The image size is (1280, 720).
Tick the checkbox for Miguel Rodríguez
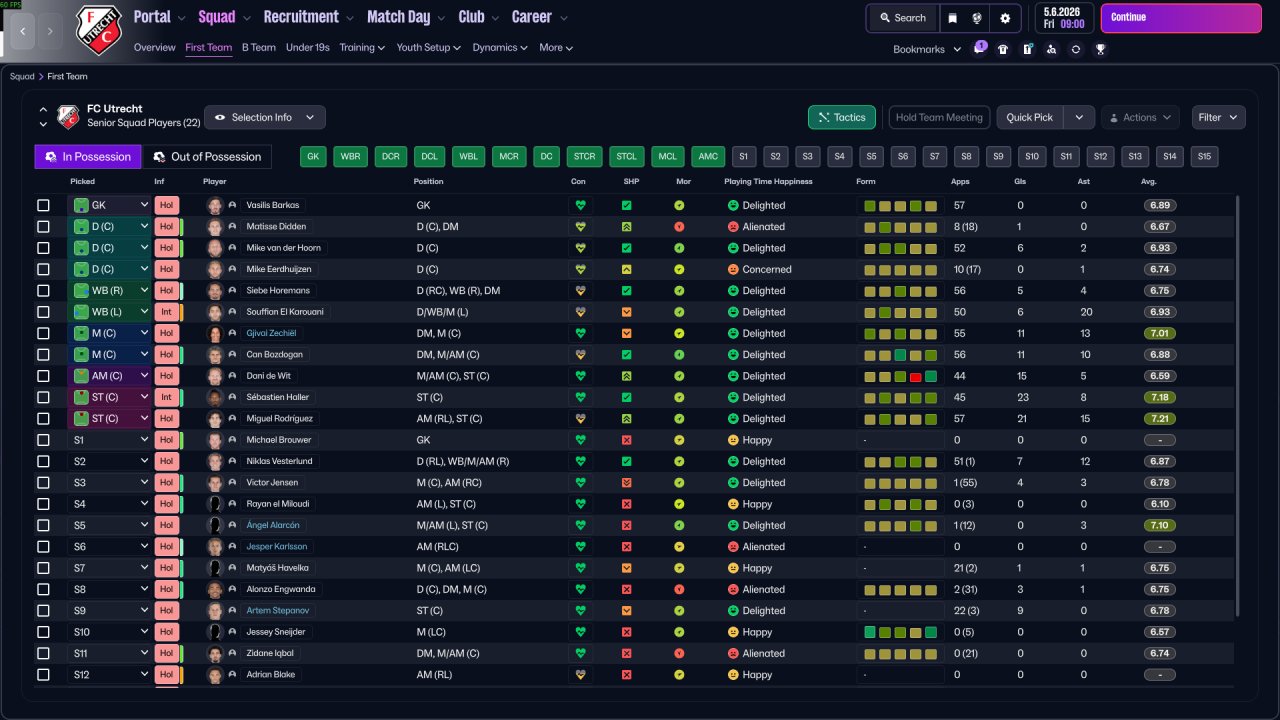point(43,419)
